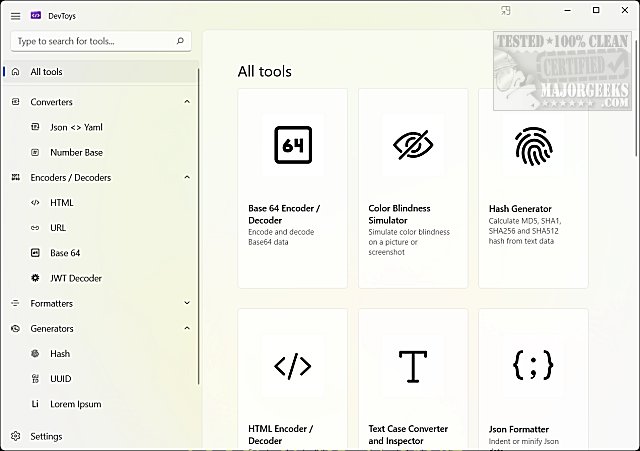This screenshot has height=451, width=640.
Task: Collapse the Generators section chevron
Action: click(x=187, y=329)
